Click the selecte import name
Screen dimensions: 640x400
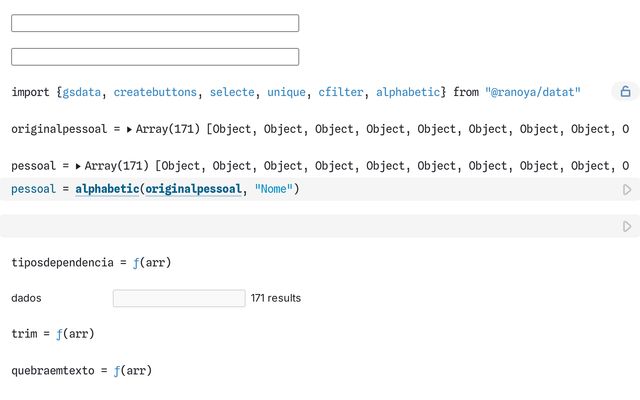point(232,92)
